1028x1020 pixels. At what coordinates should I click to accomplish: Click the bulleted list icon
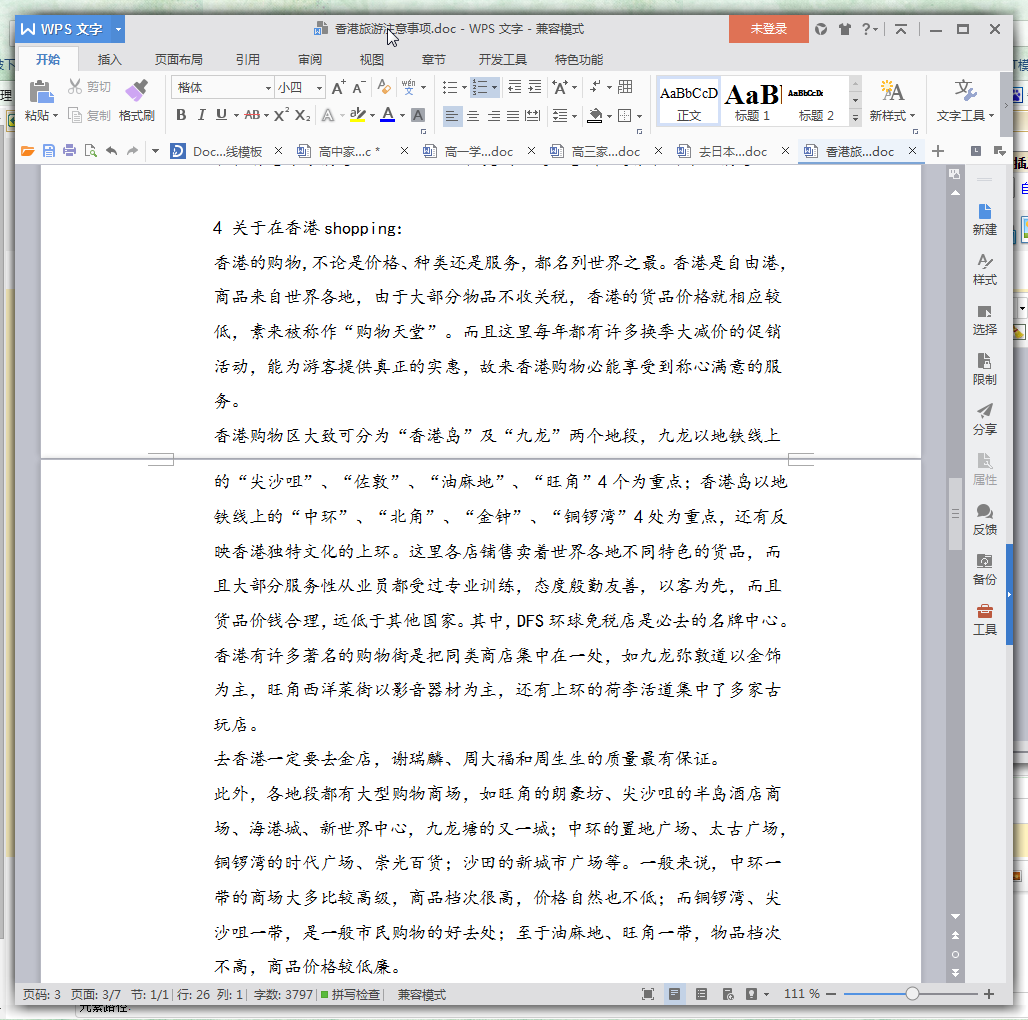tap(450, 87)
